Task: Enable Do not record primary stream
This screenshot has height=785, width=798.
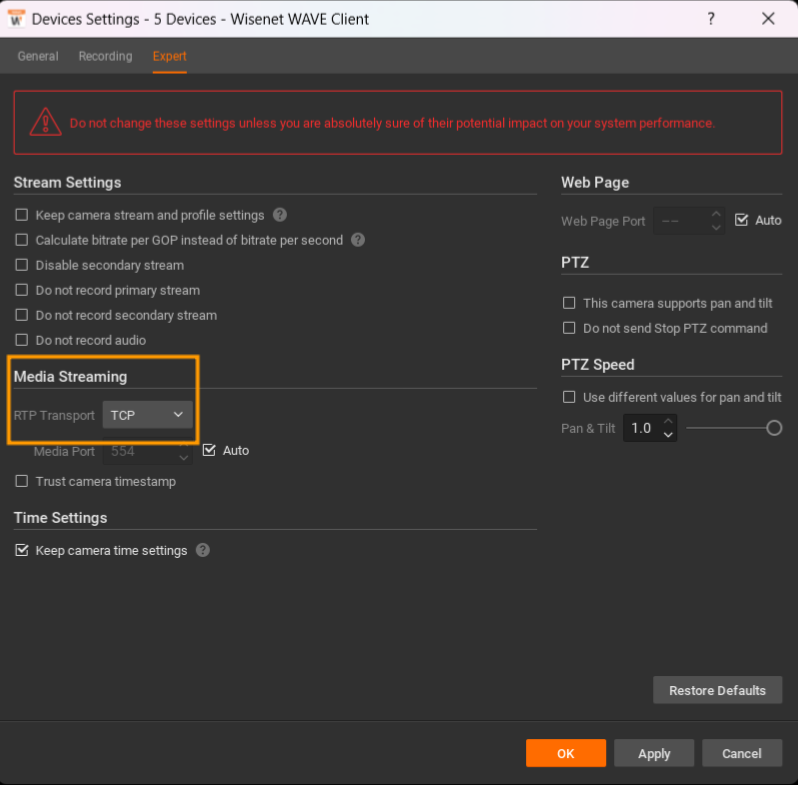Action: click(21, 290)
